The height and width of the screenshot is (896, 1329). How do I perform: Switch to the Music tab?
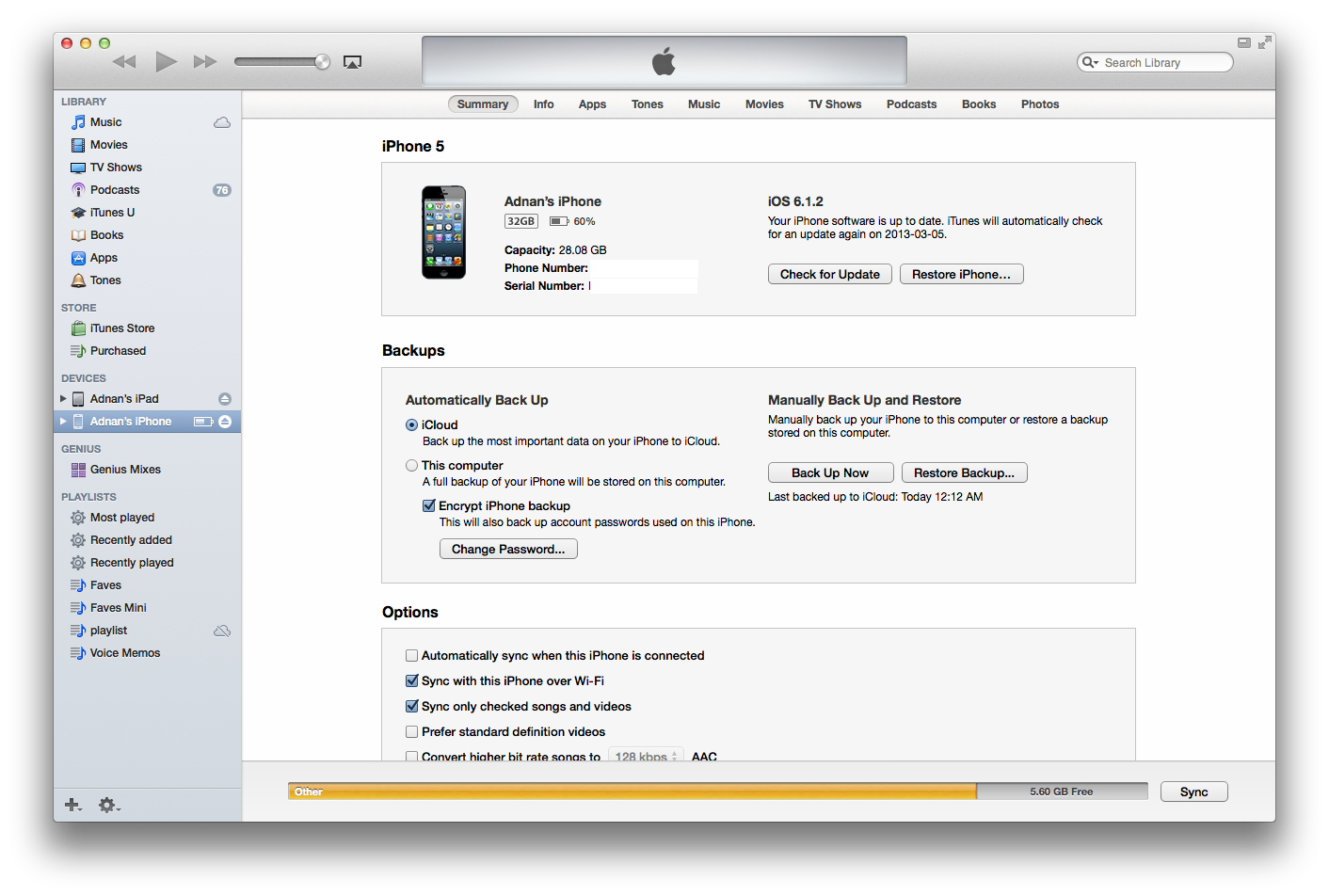point(704,104)
